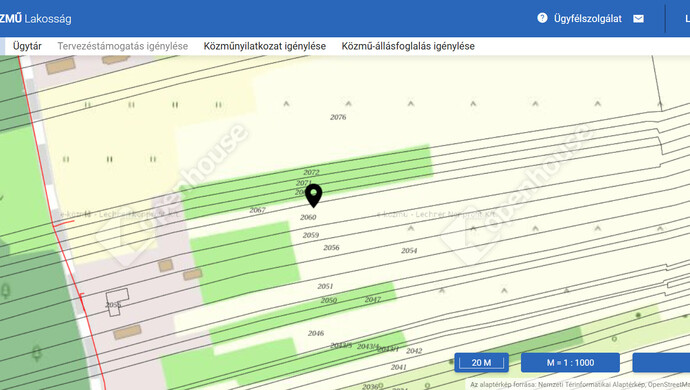The width and height of the screenshot is (690, 390).
Task: Select Tervezéstámogatás igénylése menu item
Action: (x=122, y=46)
